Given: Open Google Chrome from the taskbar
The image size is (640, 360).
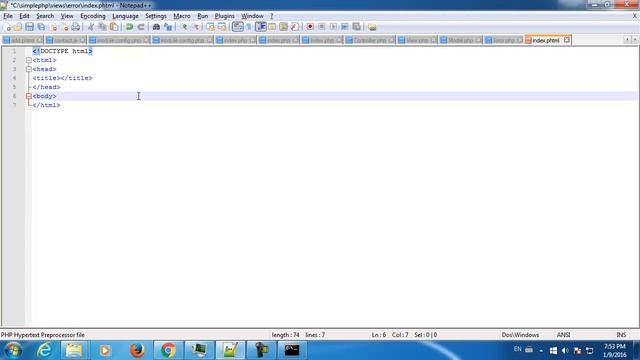Looking at the screenshot, I should [x=168, y=350].
